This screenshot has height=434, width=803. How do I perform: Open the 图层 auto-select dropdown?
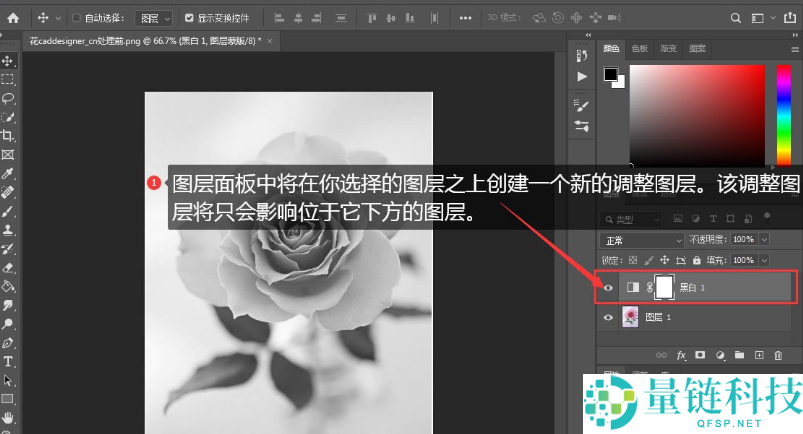tap(153, 18)
